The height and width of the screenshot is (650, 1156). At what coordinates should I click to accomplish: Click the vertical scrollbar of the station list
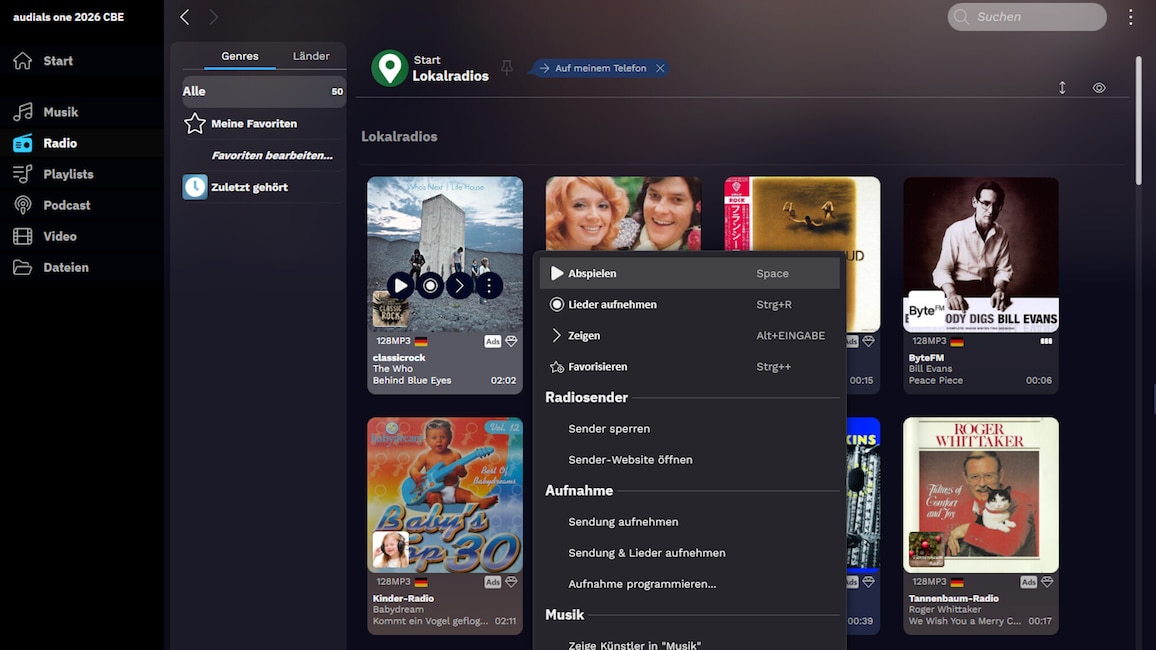[x=1138, y=122]
